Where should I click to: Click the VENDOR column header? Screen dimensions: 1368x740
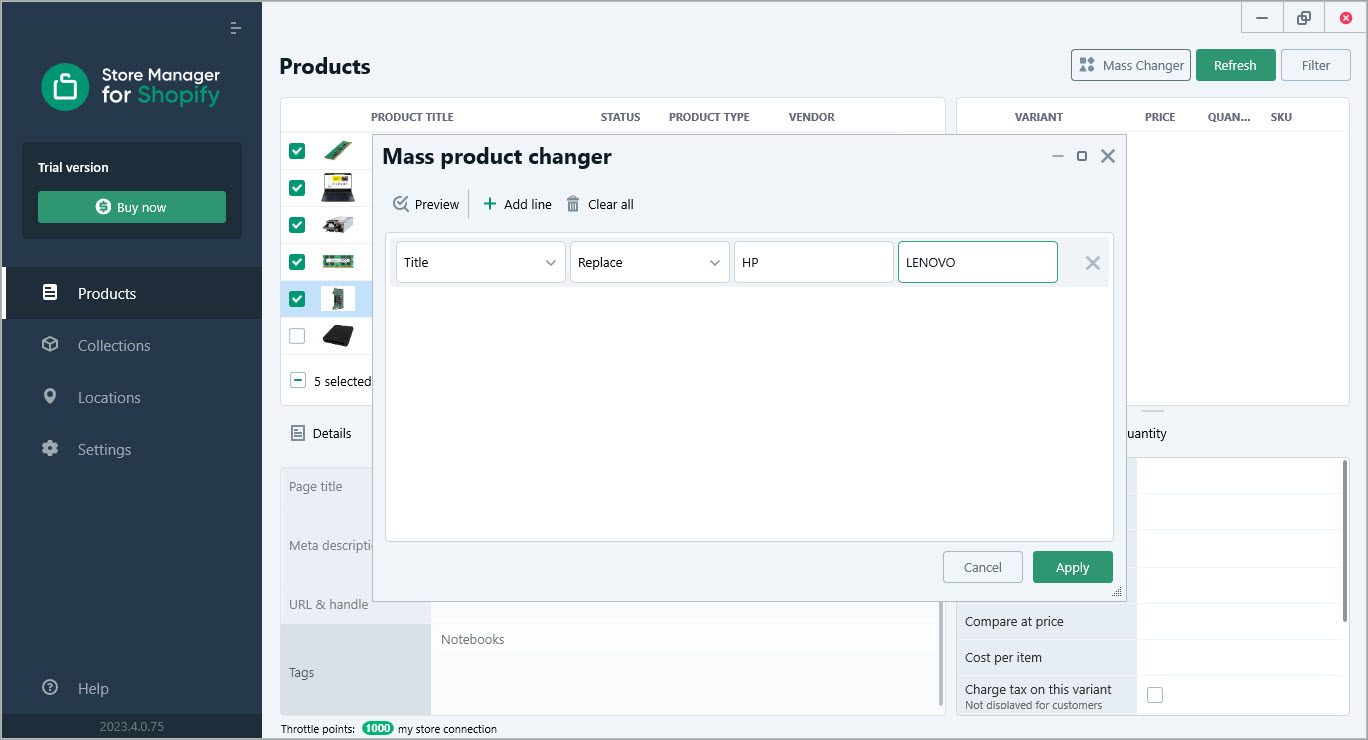click(812, 117)
